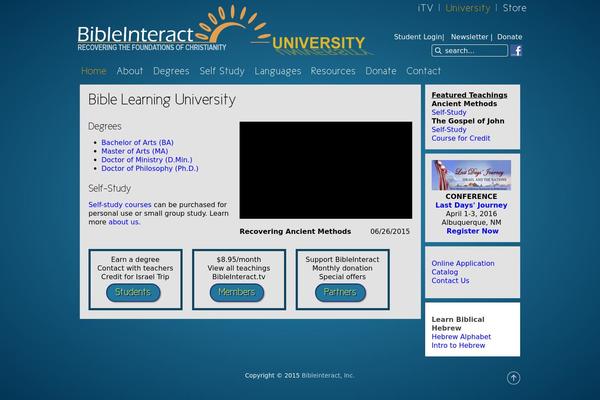This screenshot has width=600, height=400.
Task: Click the top Donate link beside Newsletter
Action: click(x=510, y=37)
